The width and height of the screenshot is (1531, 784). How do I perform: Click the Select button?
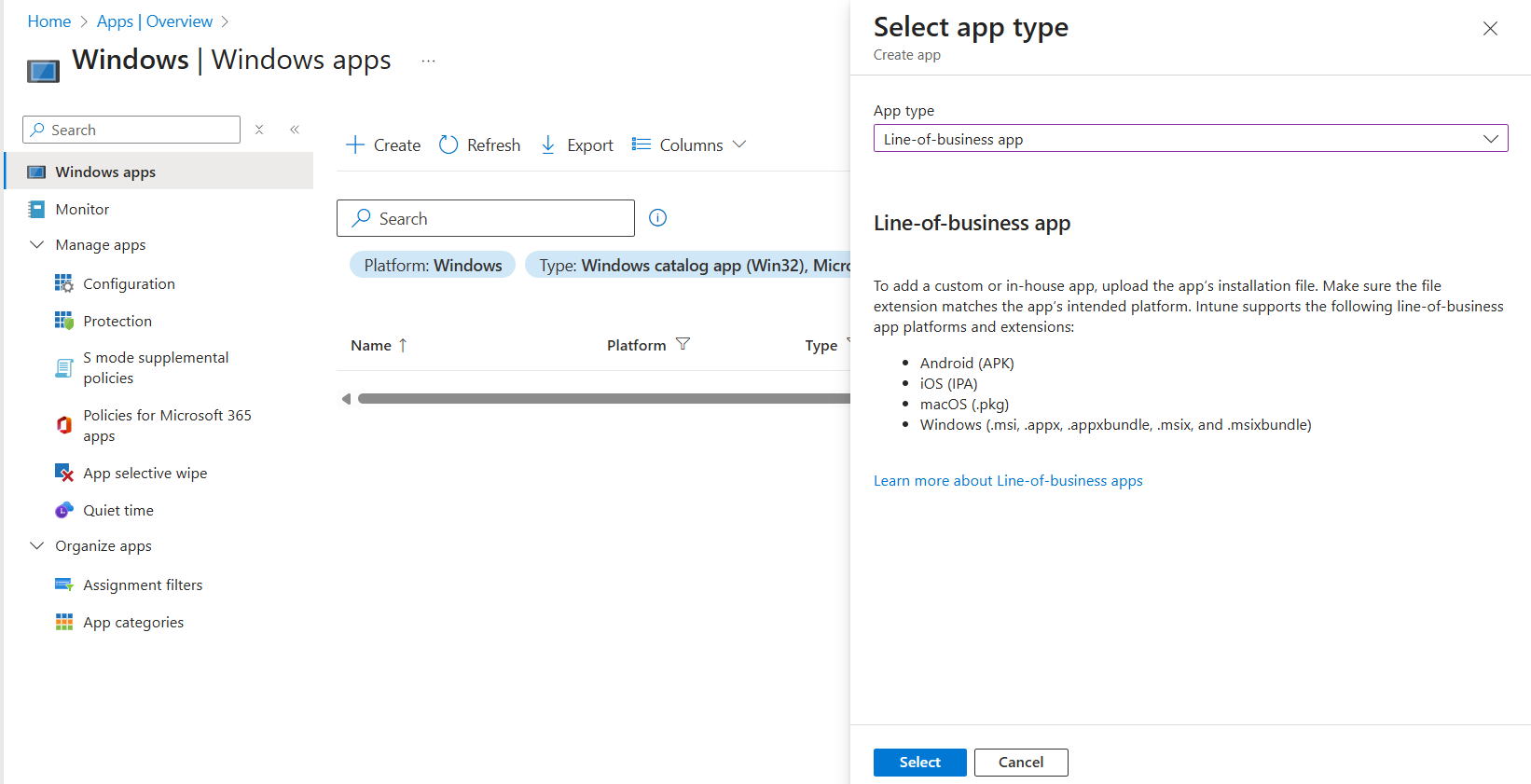coord(919,763)
